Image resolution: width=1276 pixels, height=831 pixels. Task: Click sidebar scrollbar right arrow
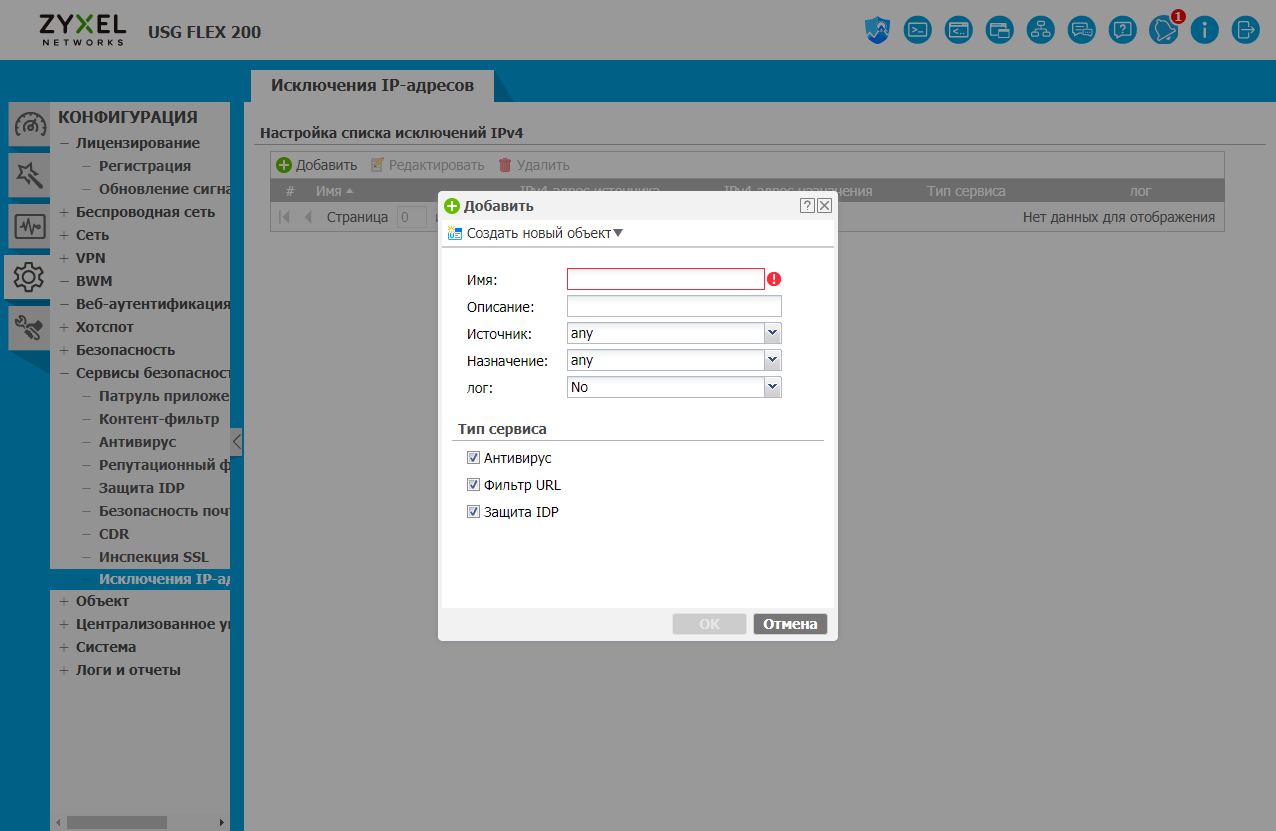point(221,822)
